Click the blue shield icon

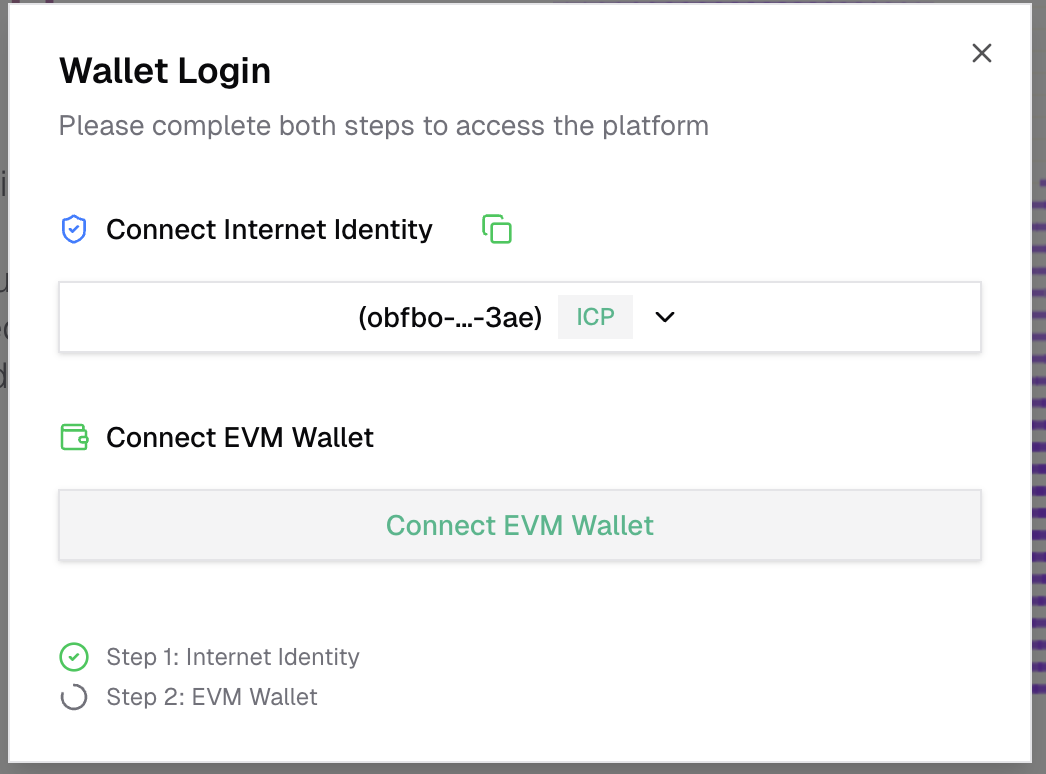(74, 230)
